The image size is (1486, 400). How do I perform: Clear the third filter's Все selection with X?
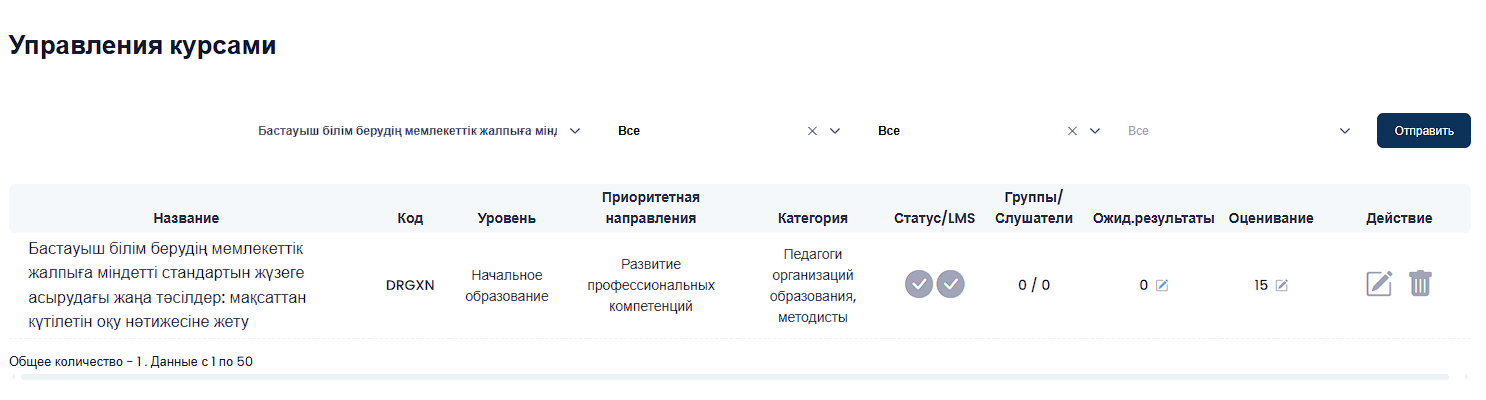point(1072,131)
